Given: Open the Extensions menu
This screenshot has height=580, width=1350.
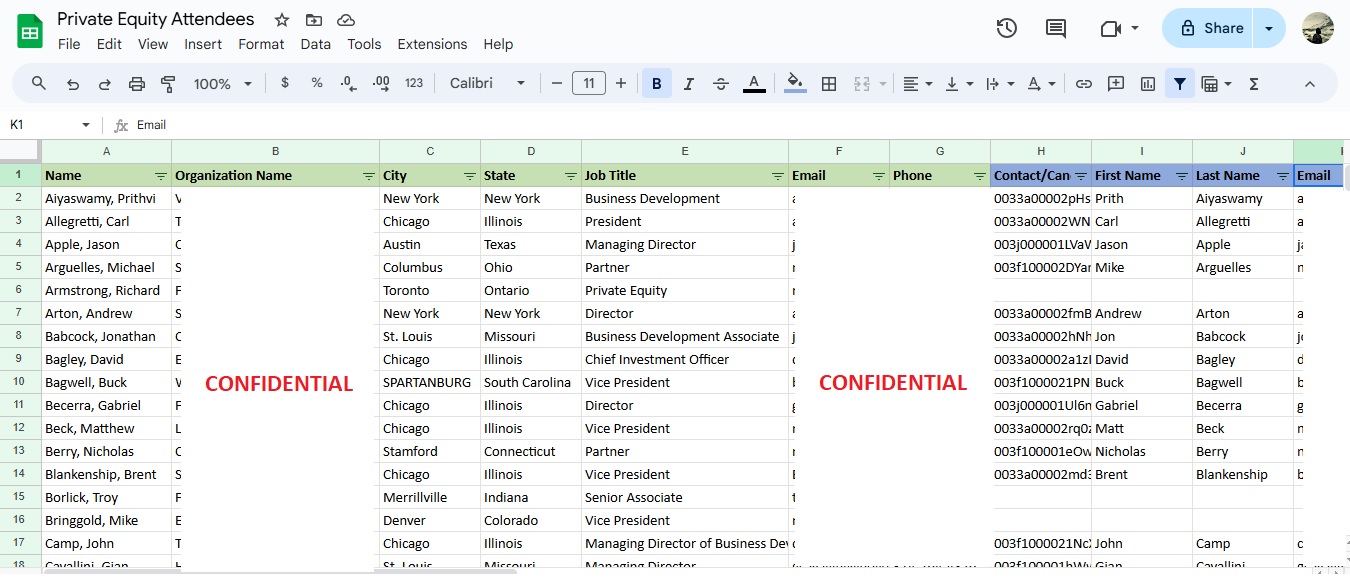Looking at the screenshot, I should pos(432,44).
